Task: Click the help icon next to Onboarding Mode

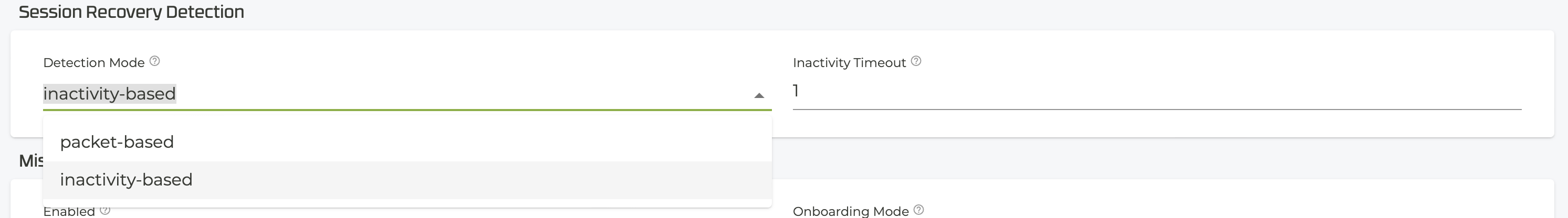Action: tap(918, 210)
